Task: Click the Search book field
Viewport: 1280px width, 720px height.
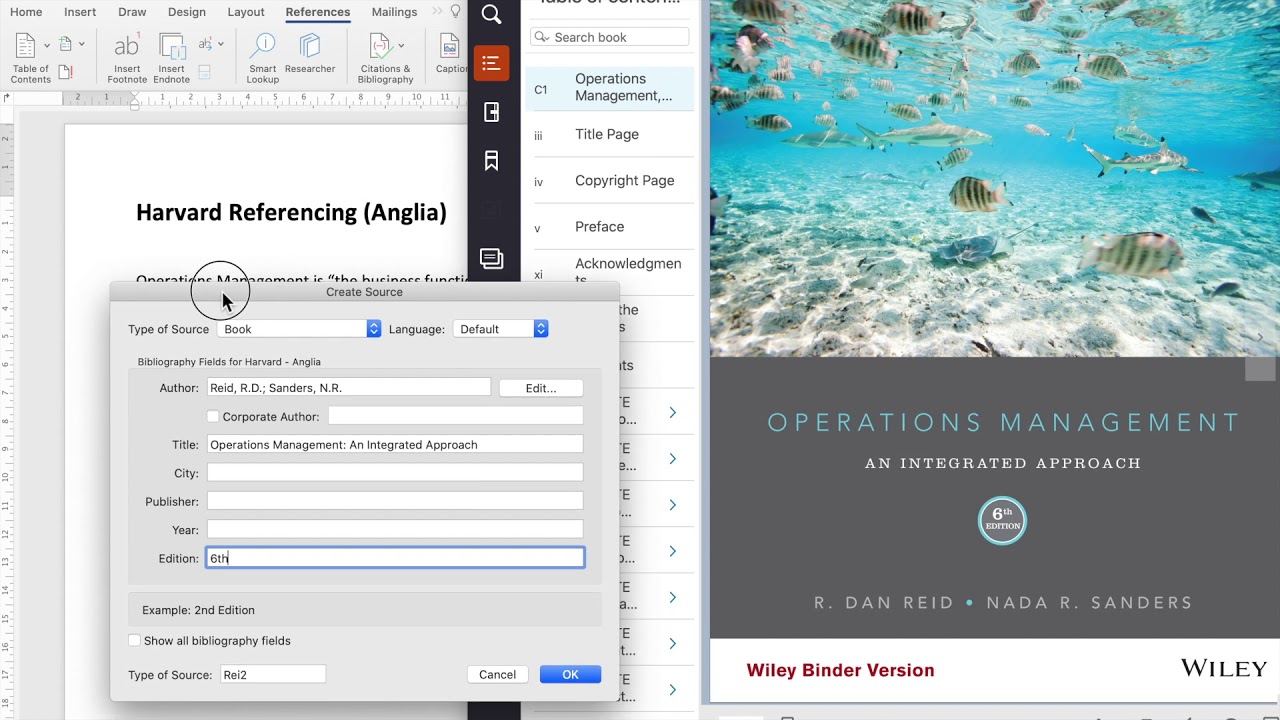Action: pyautogui.click(x=610, y=37)
